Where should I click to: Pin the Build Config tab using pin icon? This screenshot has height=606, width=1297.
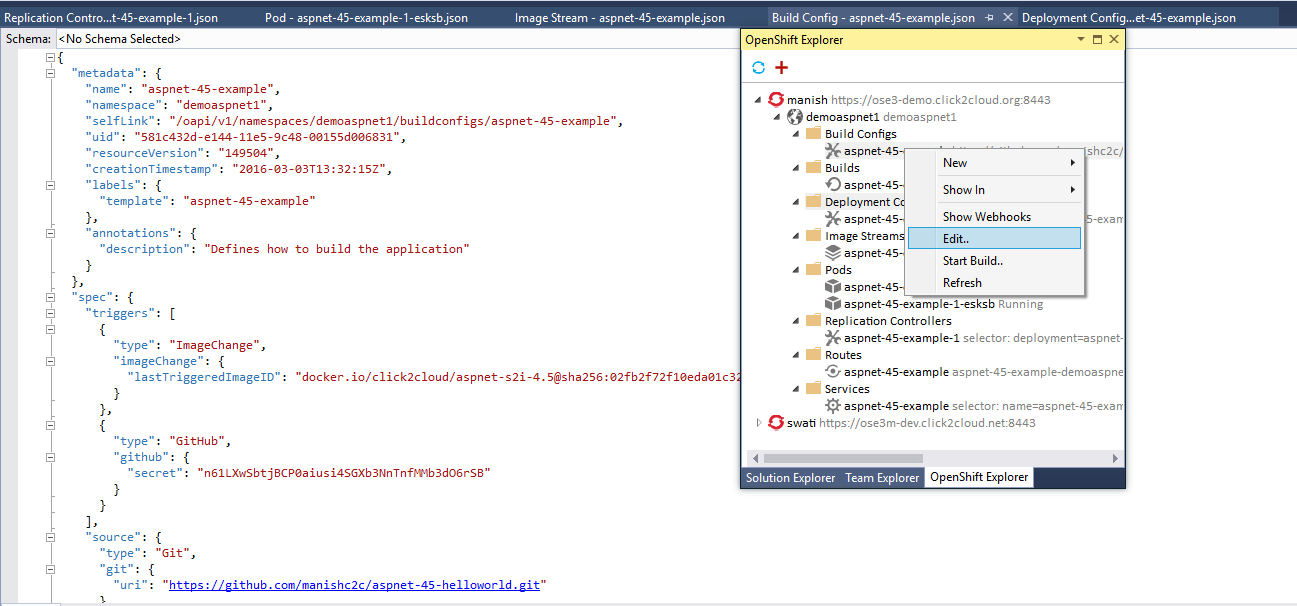990,18
